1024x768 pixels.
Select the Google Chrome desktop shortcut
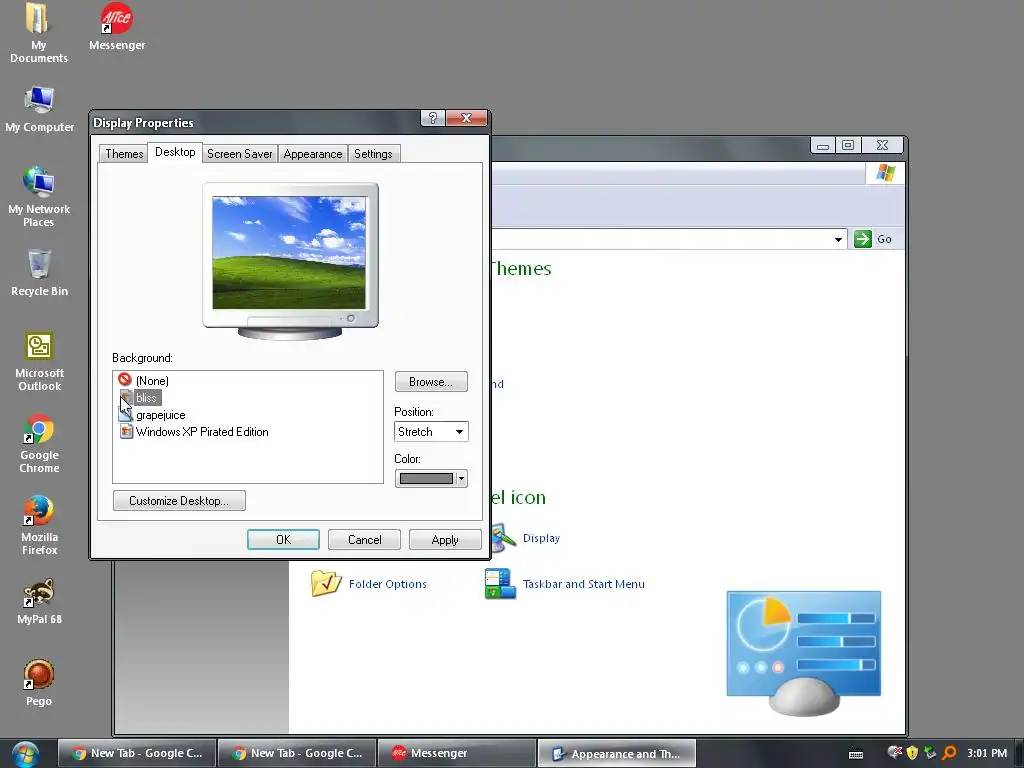pos(39,443)
